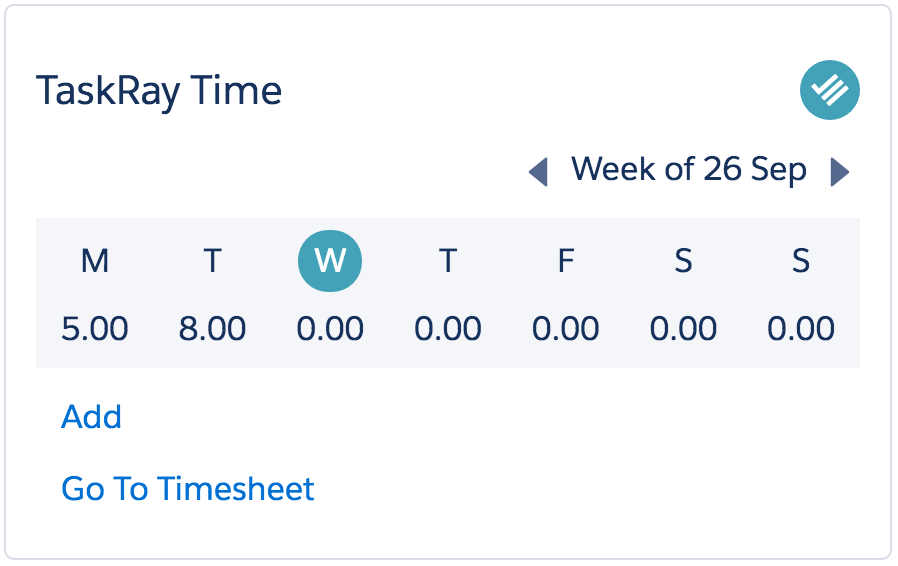Click Sunday's 0.00 hours value
The image size is (898, 566).
[801, 329]
